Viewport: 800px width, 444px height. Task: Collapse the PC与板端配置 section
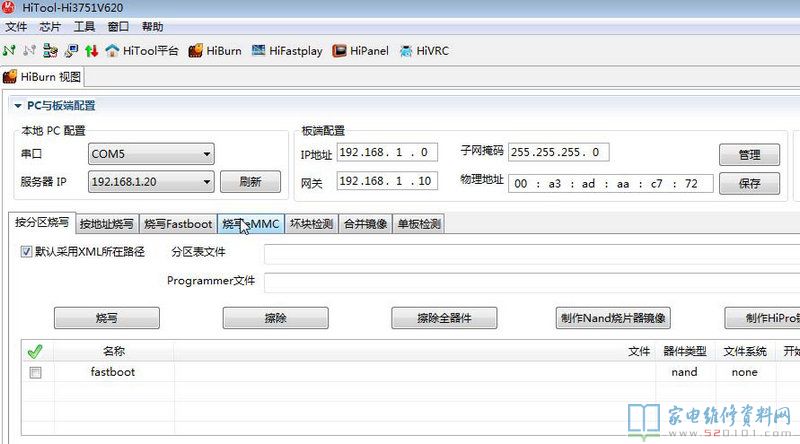point(17,105)
